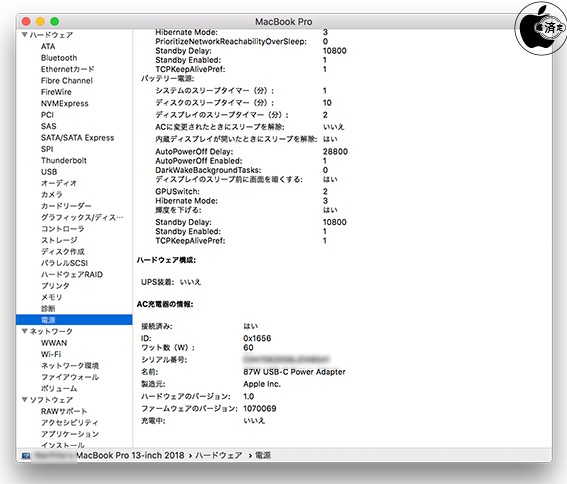Click ハードウェア in the bottom path bar
The height and width of the screenshot is (484, 567).
click(x=219, y=455)
